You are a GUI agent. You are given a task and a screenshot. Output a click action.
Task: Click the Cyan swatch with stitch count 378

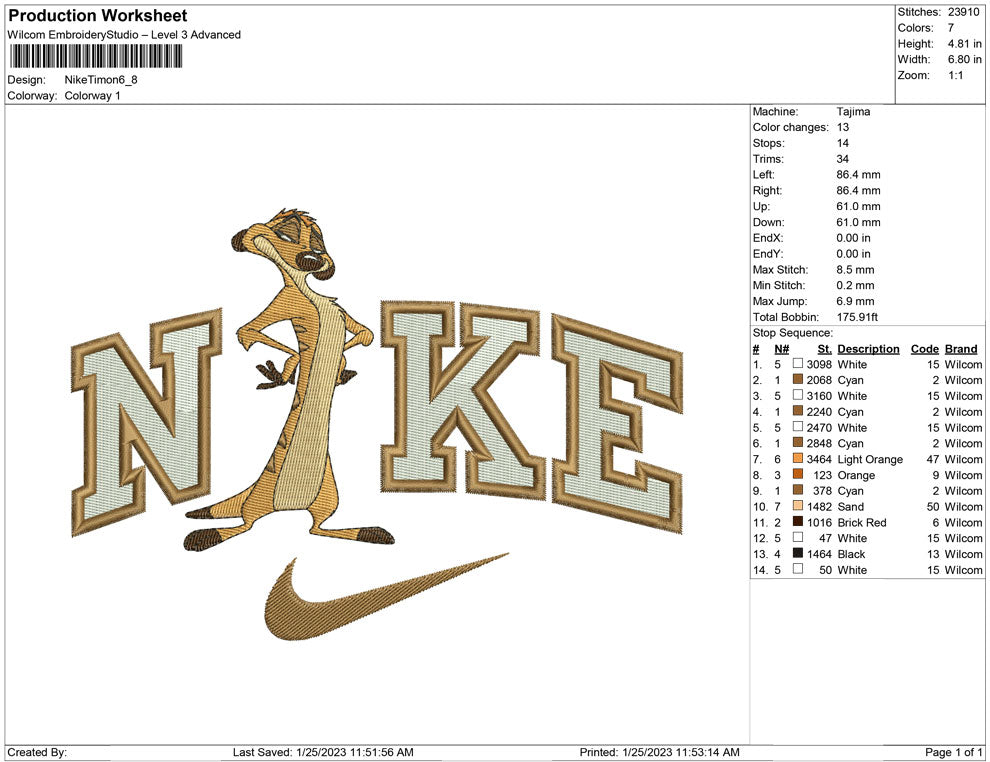797,490
